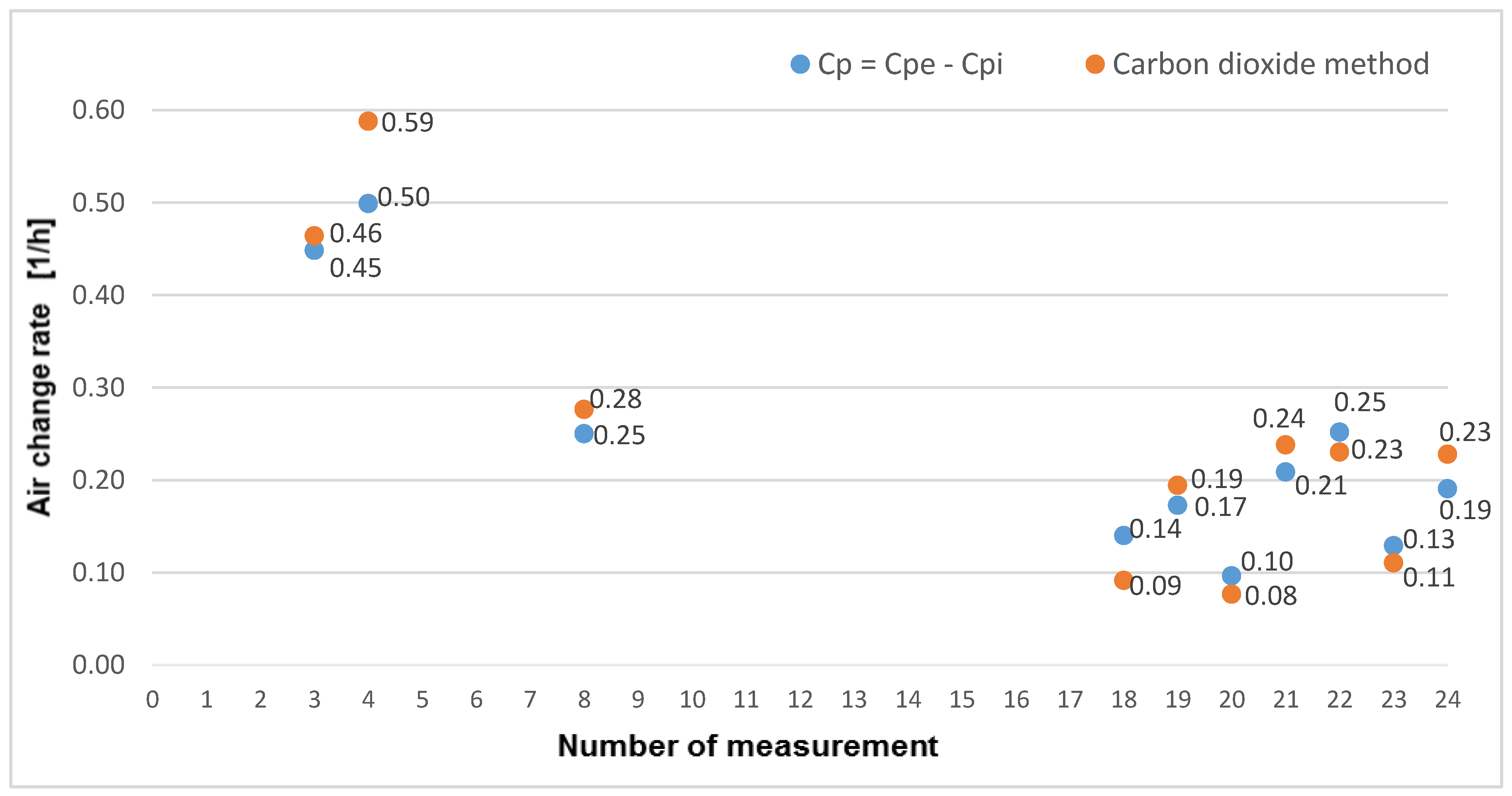This screenshot has width=1512, height=796.
Task: Click the "Number of measurement" axis title
Action: [x=748, y=746]
